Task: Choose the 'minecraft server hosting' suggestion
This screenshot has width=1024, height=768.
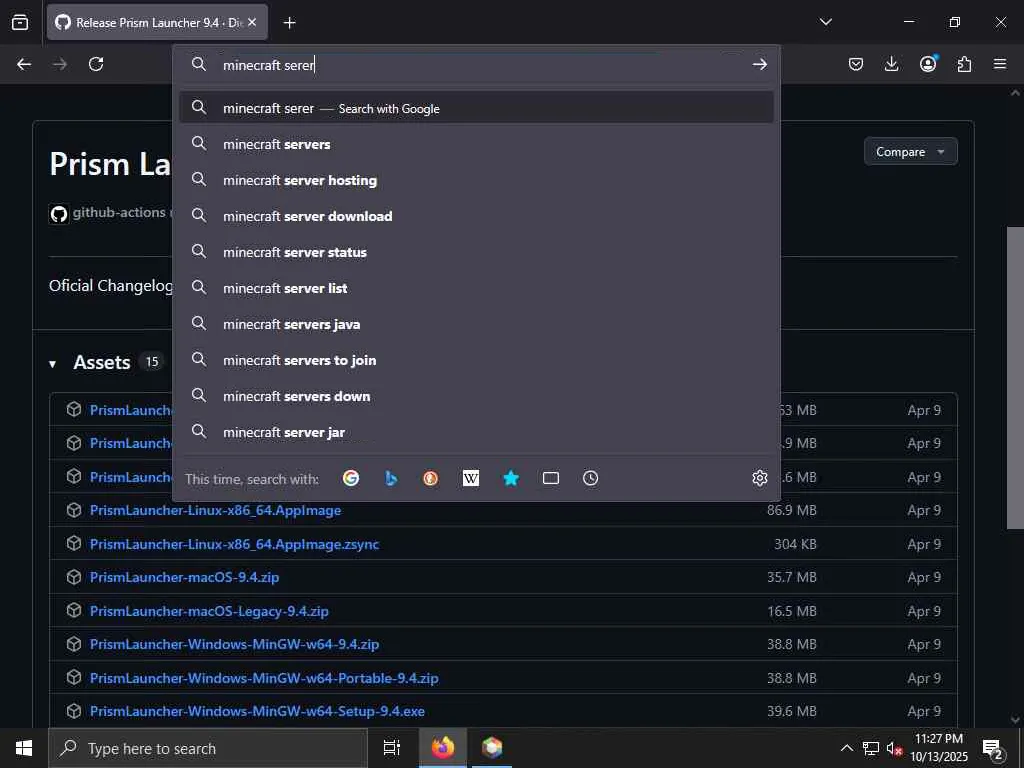Action: pos(476,180)
